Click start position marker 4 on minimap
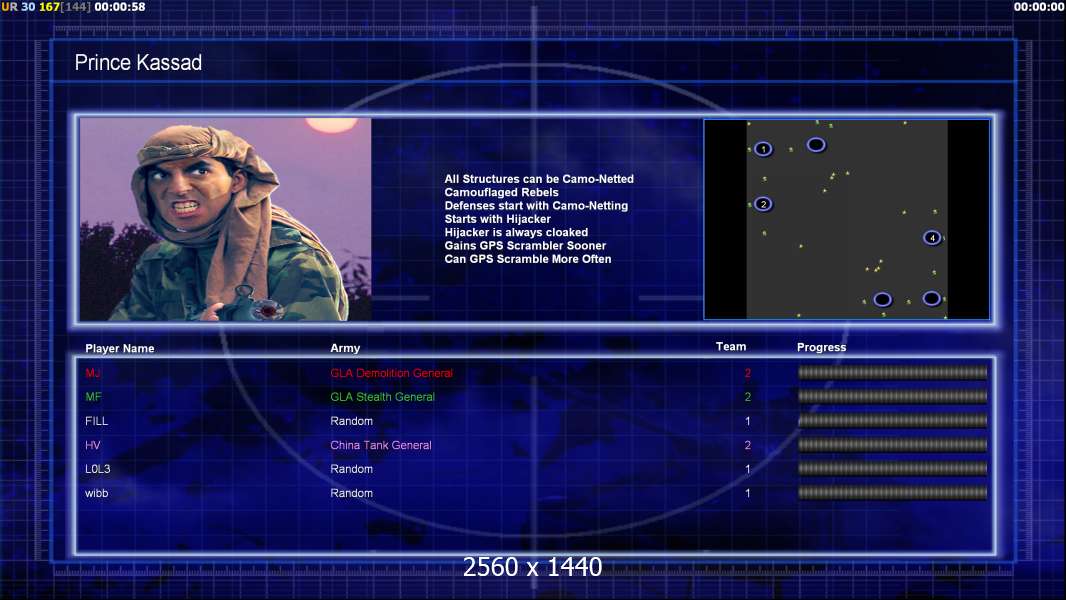The width and height of the screenshot is (1066, 600). [932, 237]
